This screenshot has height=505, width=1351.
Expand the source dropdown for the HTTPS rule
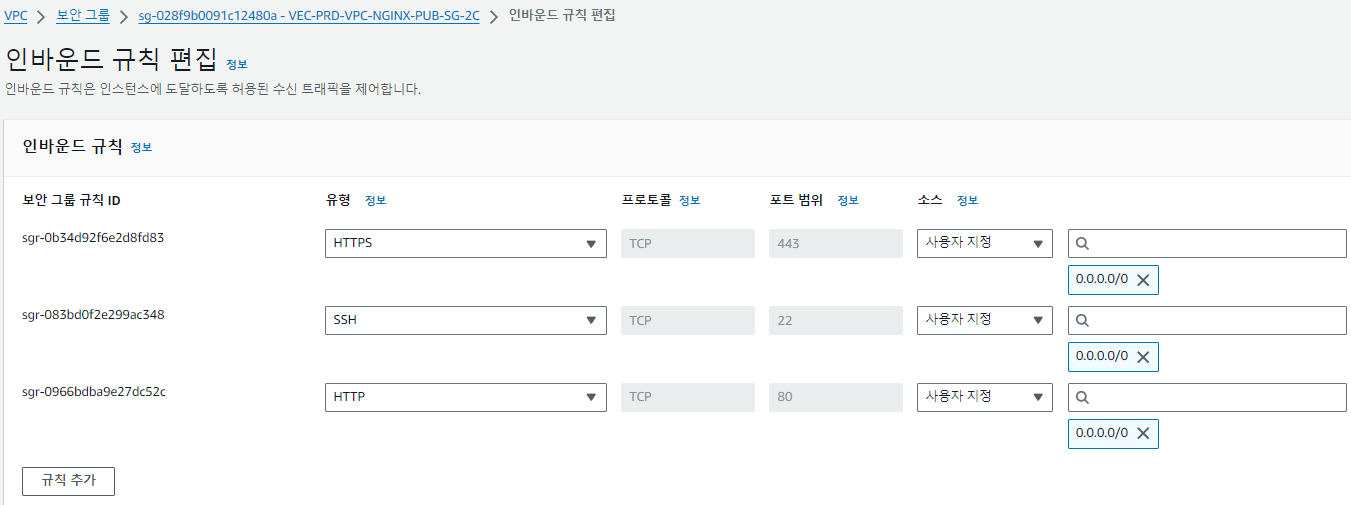[984, 243]
